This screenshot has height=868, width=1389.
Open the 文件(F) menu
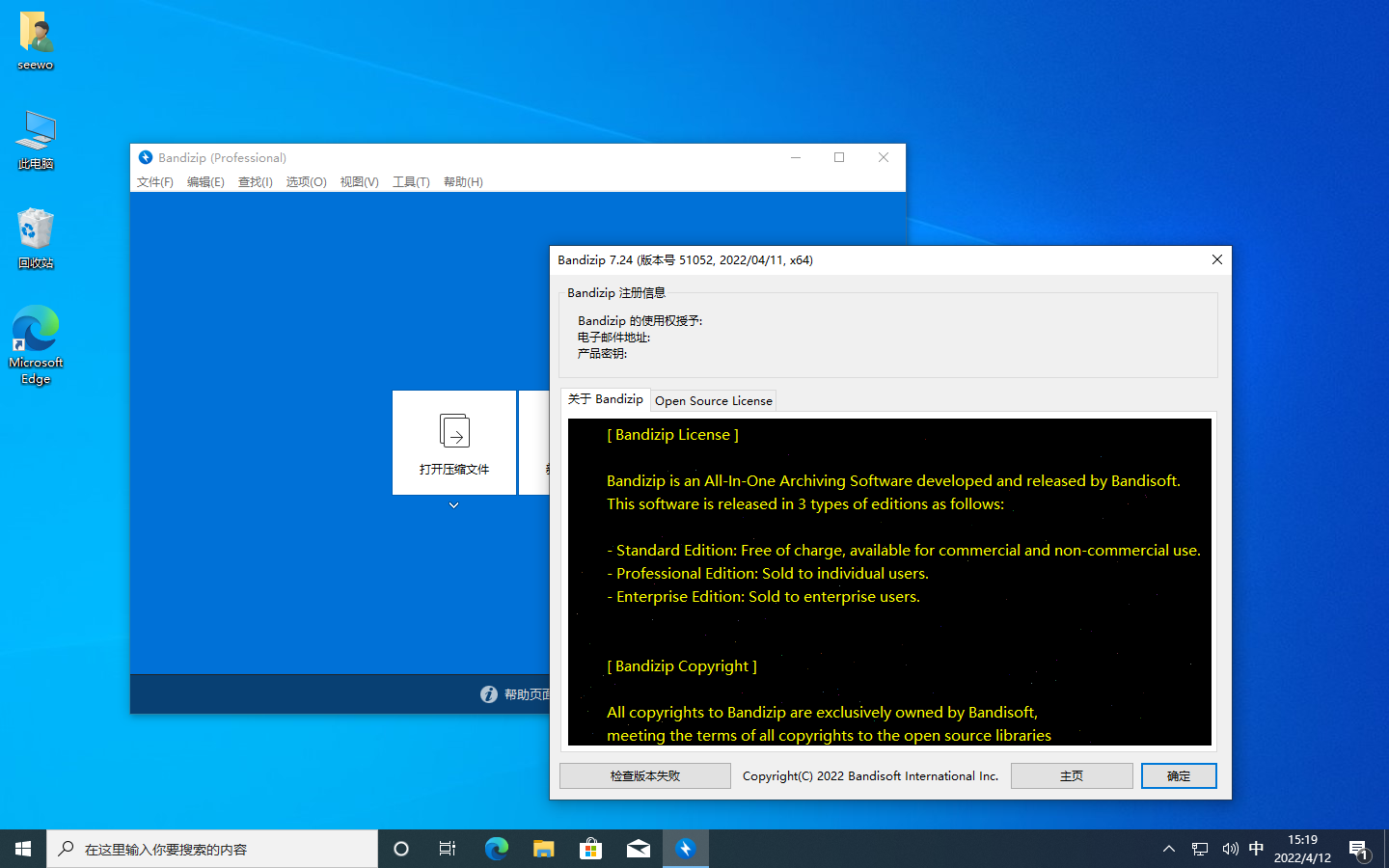coord(155,181)
